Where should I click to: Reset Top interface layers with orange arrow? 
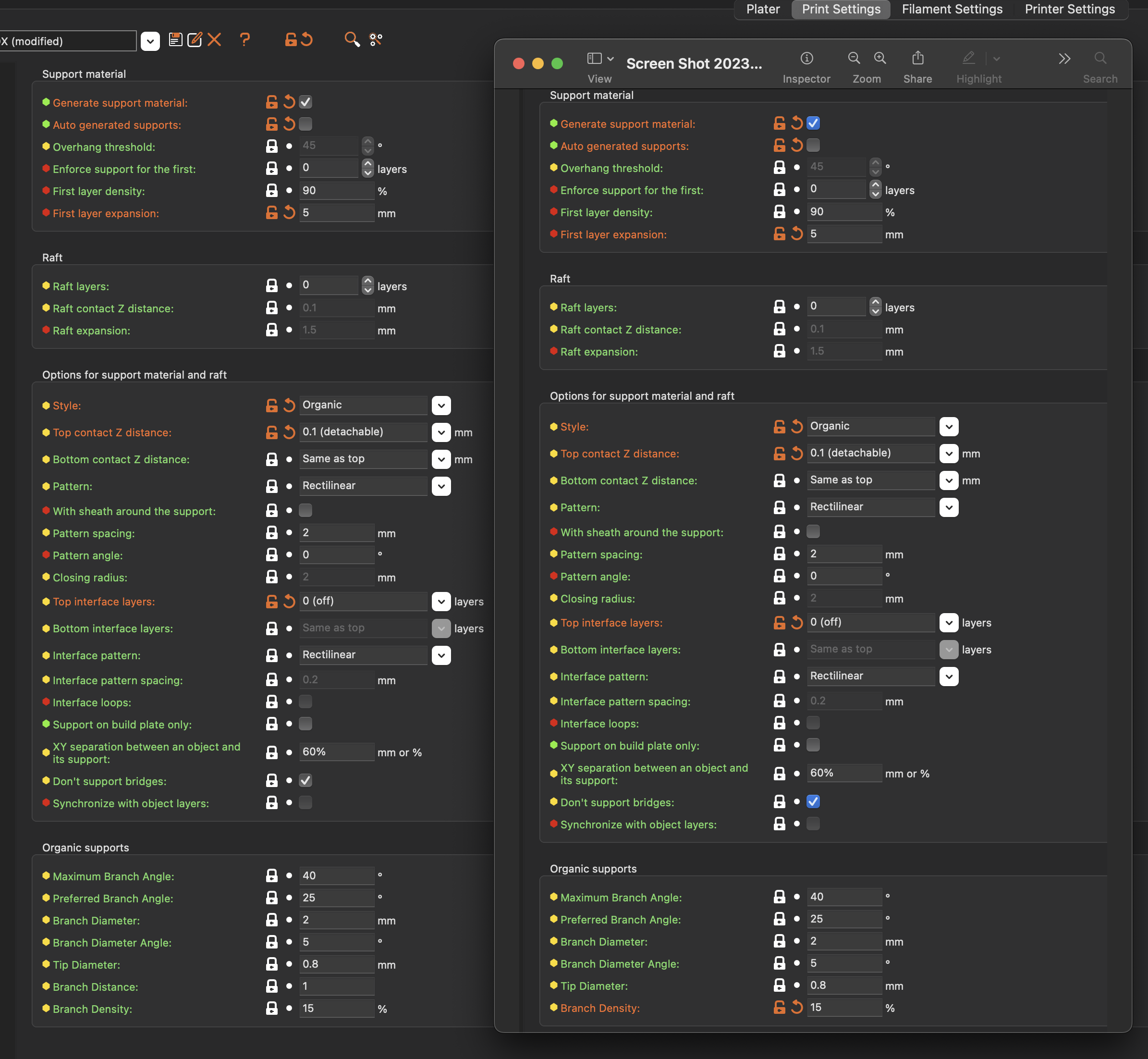[289, 602]
